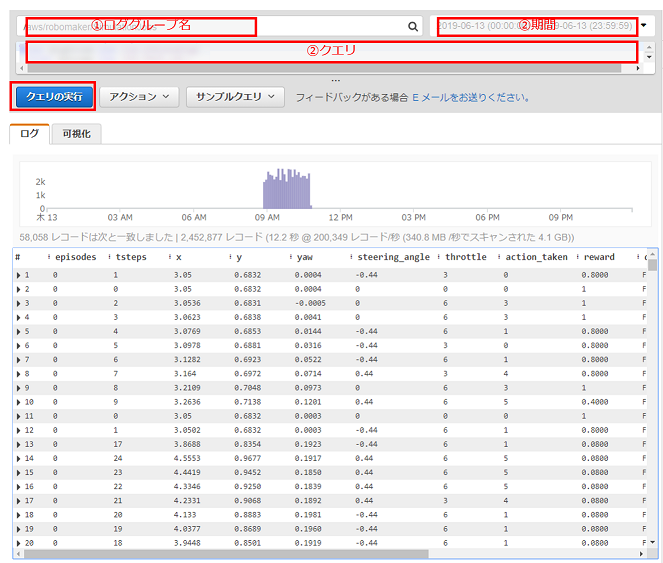This screenshot has height=563, width=663.
Task: Click the histogram bars near 09 AM
Action: click(287, 190)
